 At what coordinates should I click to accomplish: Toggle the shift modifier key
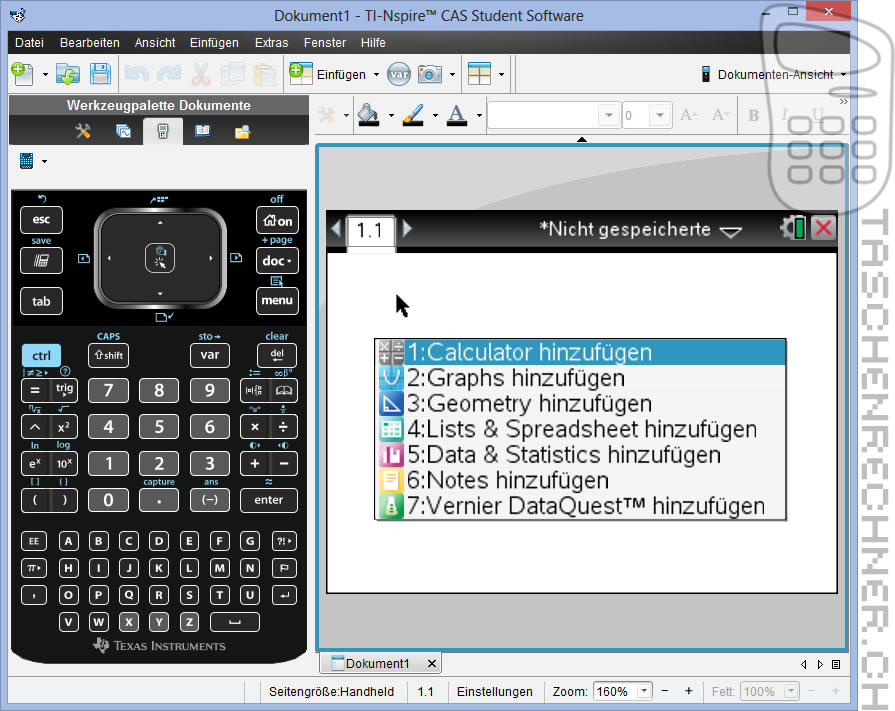108,355
